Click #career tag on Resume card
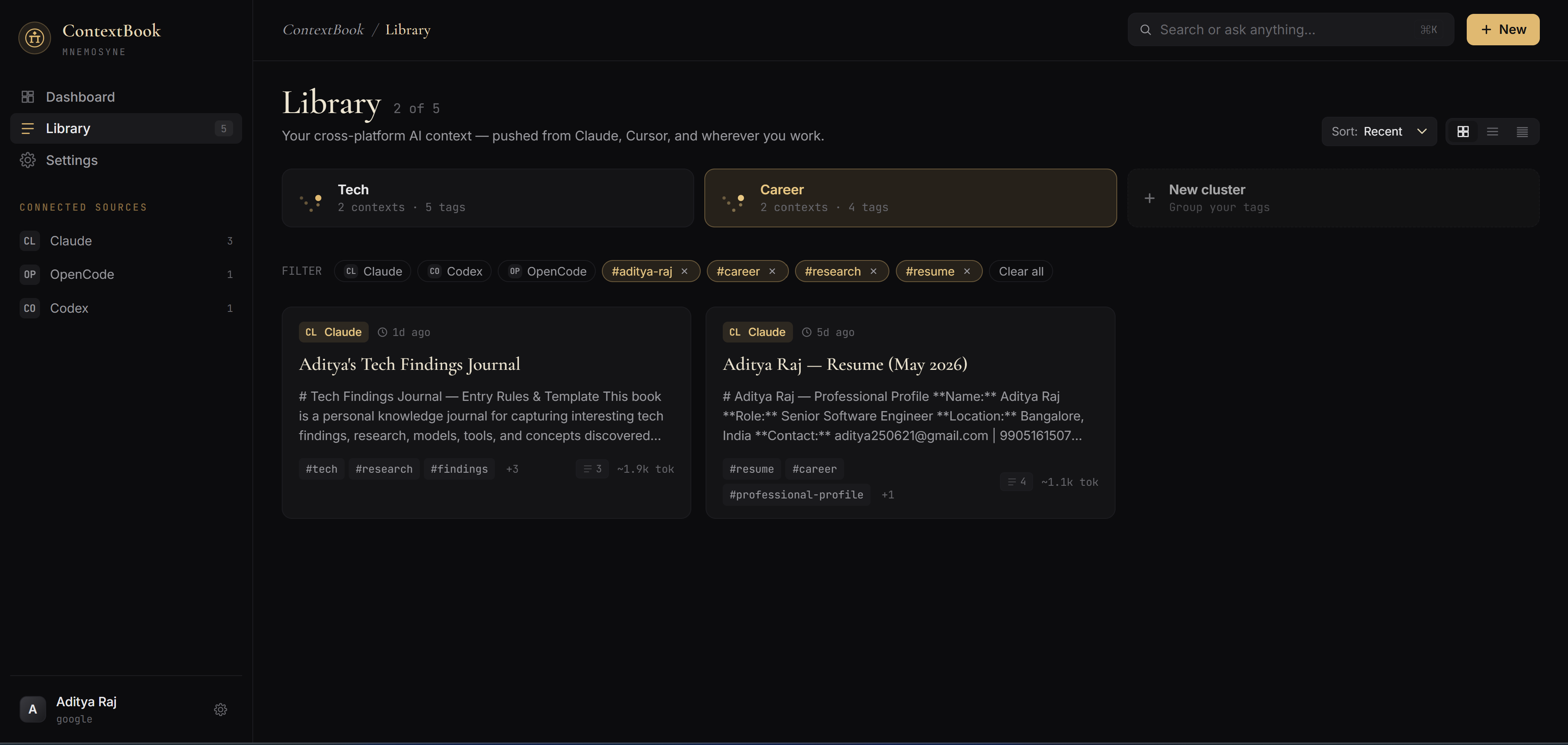1568x745 pixels. [815, 469]
